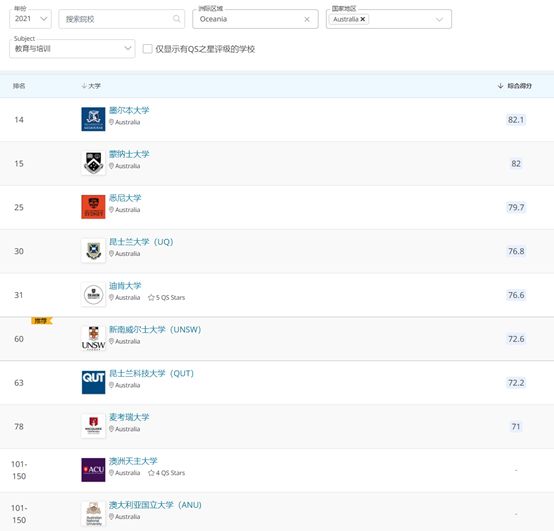
Task: Expand the country filter dropdown arrow
Action: click(439, 19)
